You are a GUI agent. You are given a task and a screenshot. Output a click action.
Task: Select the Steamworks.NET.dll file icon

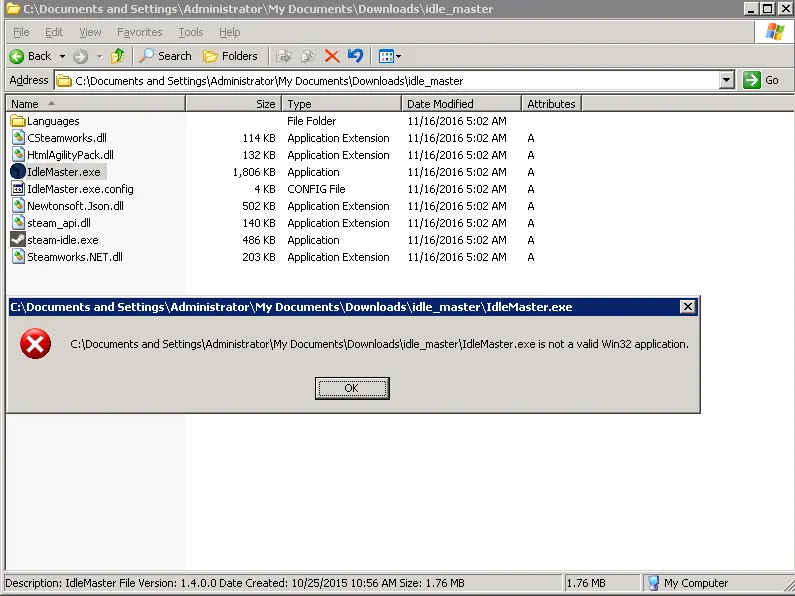tap(18, 257)
